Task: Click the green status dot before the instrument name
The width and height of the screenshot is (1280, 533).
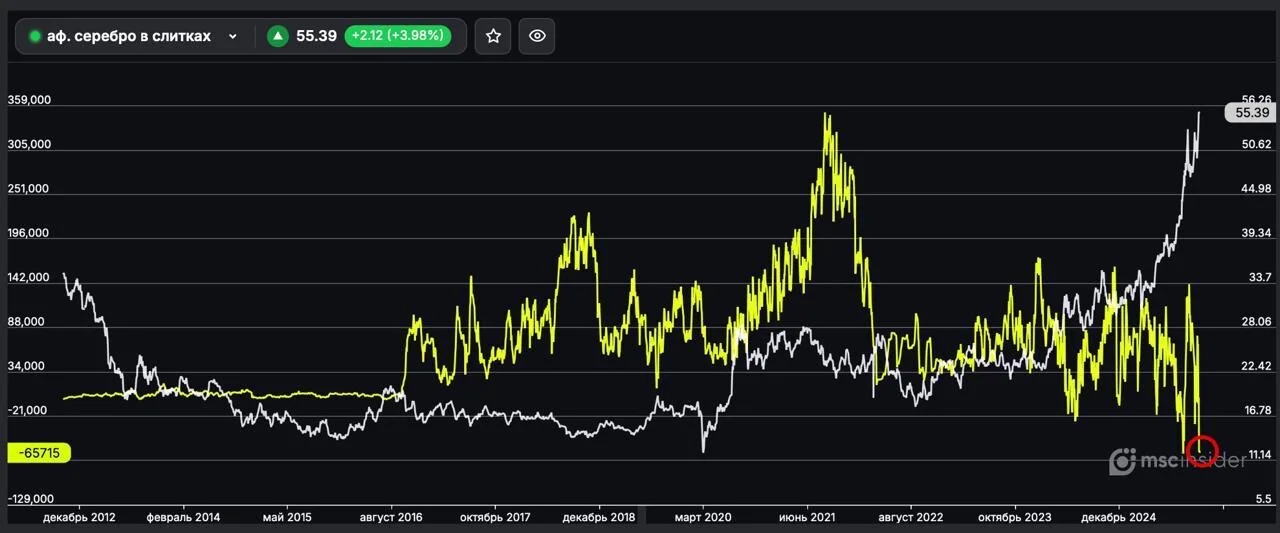Action: [x=35, y=36]
